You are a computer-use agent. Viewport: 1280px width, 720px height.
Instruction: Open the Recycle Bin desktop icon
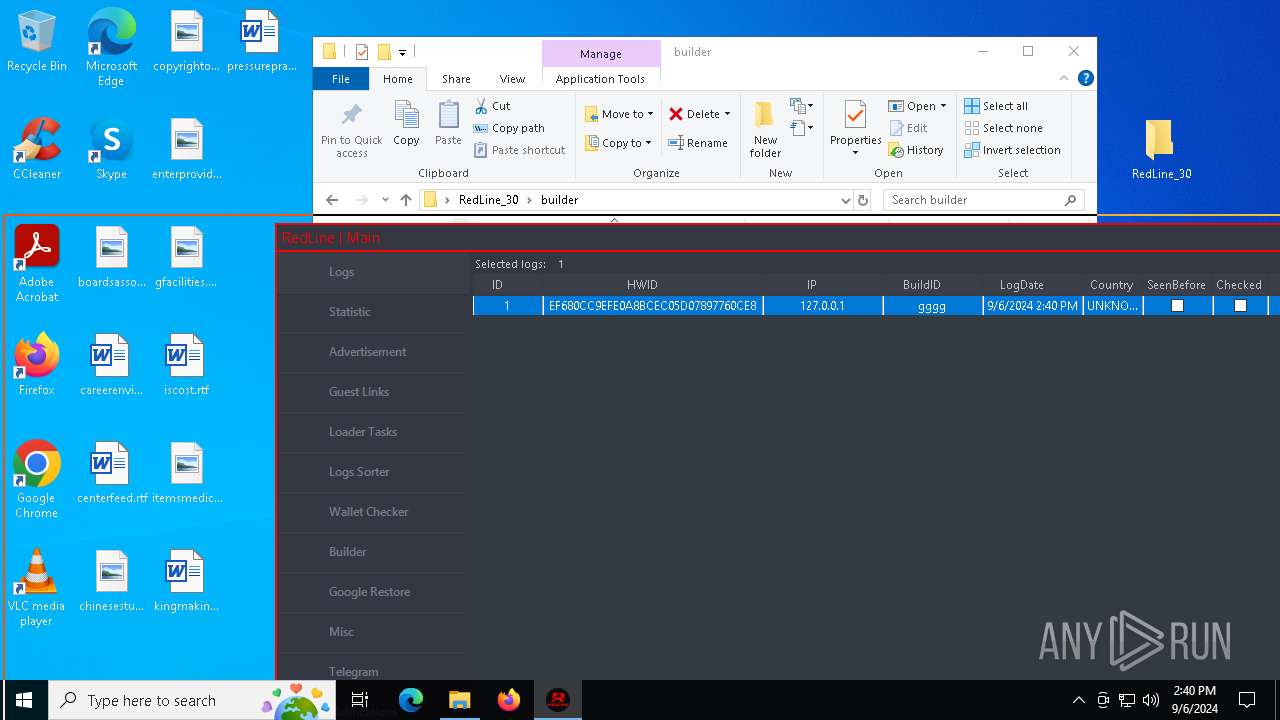[x=37, y=42]
